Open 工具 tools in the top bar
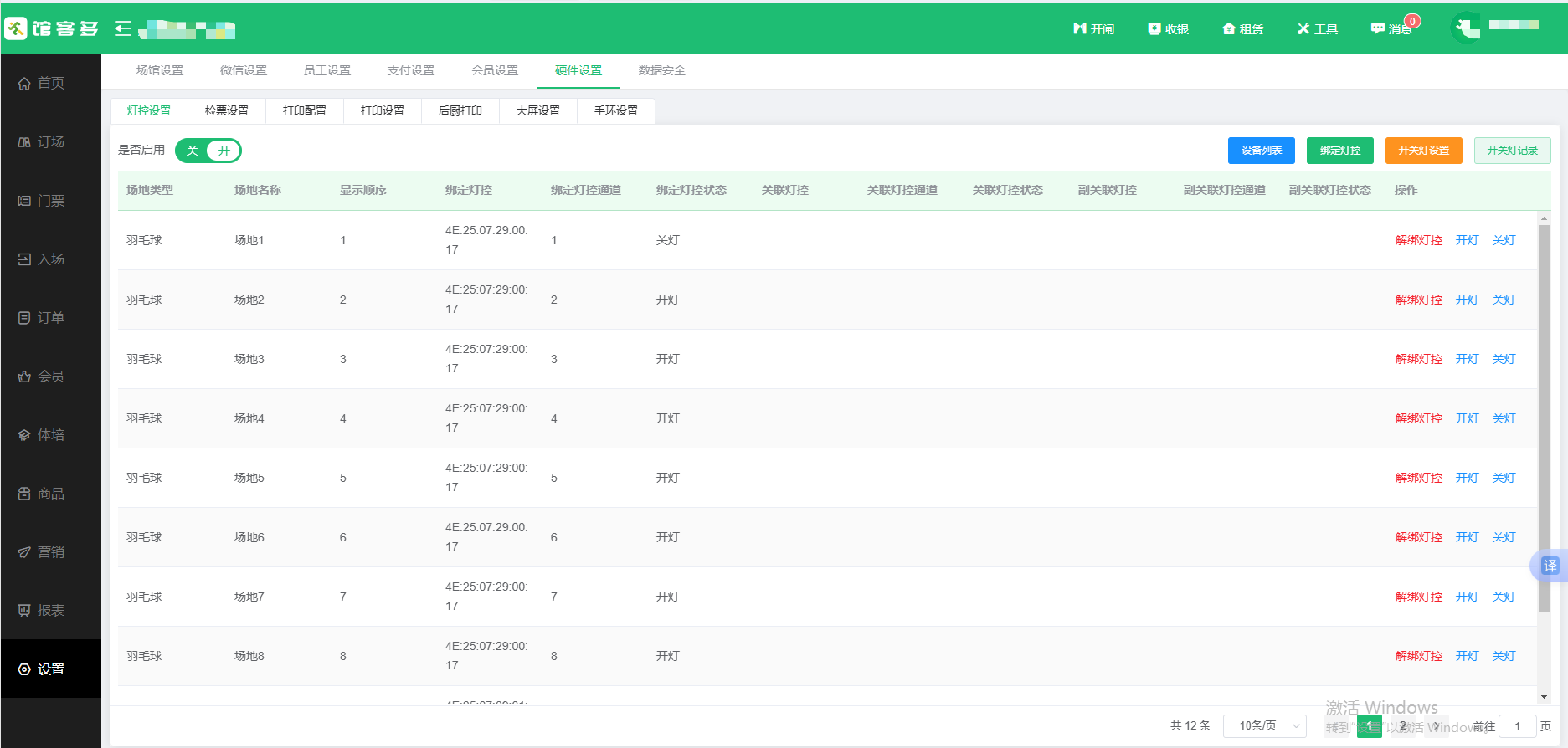This screenshot has height=748, width=1568. [x=1318, y=29]
